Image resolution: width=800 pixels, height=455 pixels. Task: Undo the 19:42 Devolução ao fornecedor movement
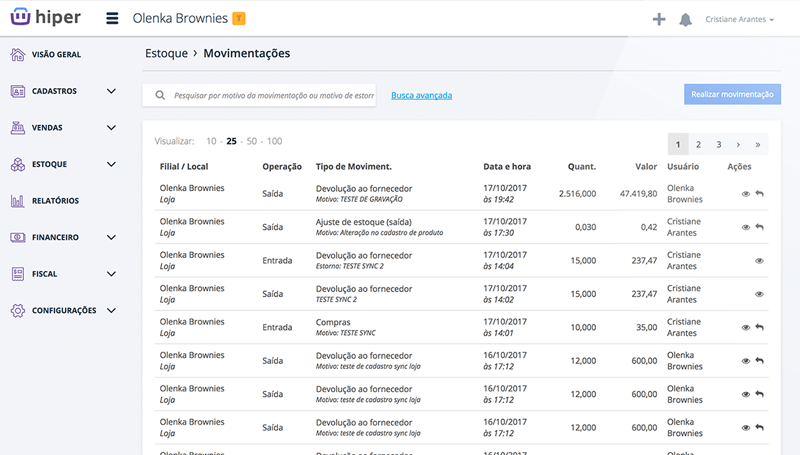click(759, 194)
